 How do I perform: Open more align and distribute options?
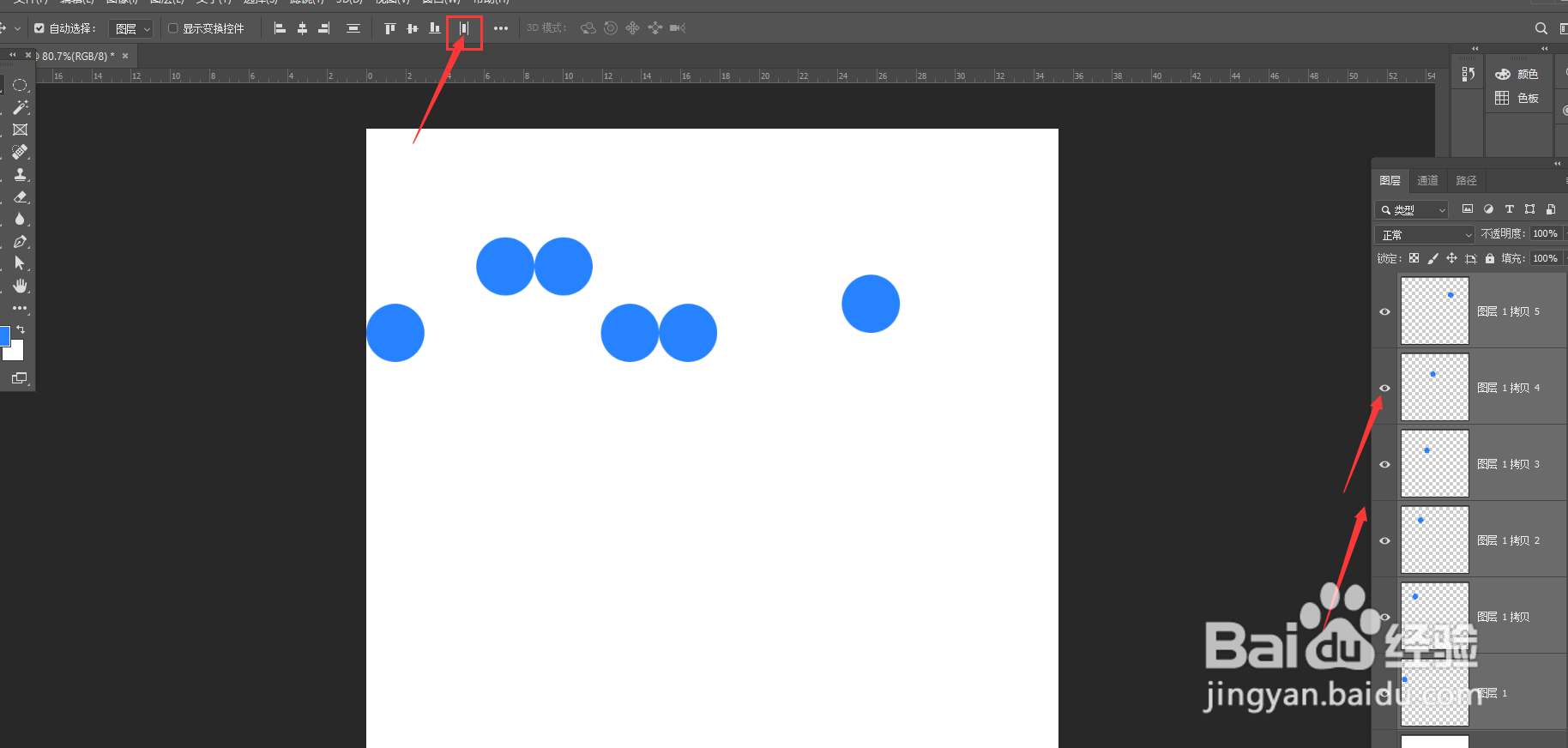[501, 28]
